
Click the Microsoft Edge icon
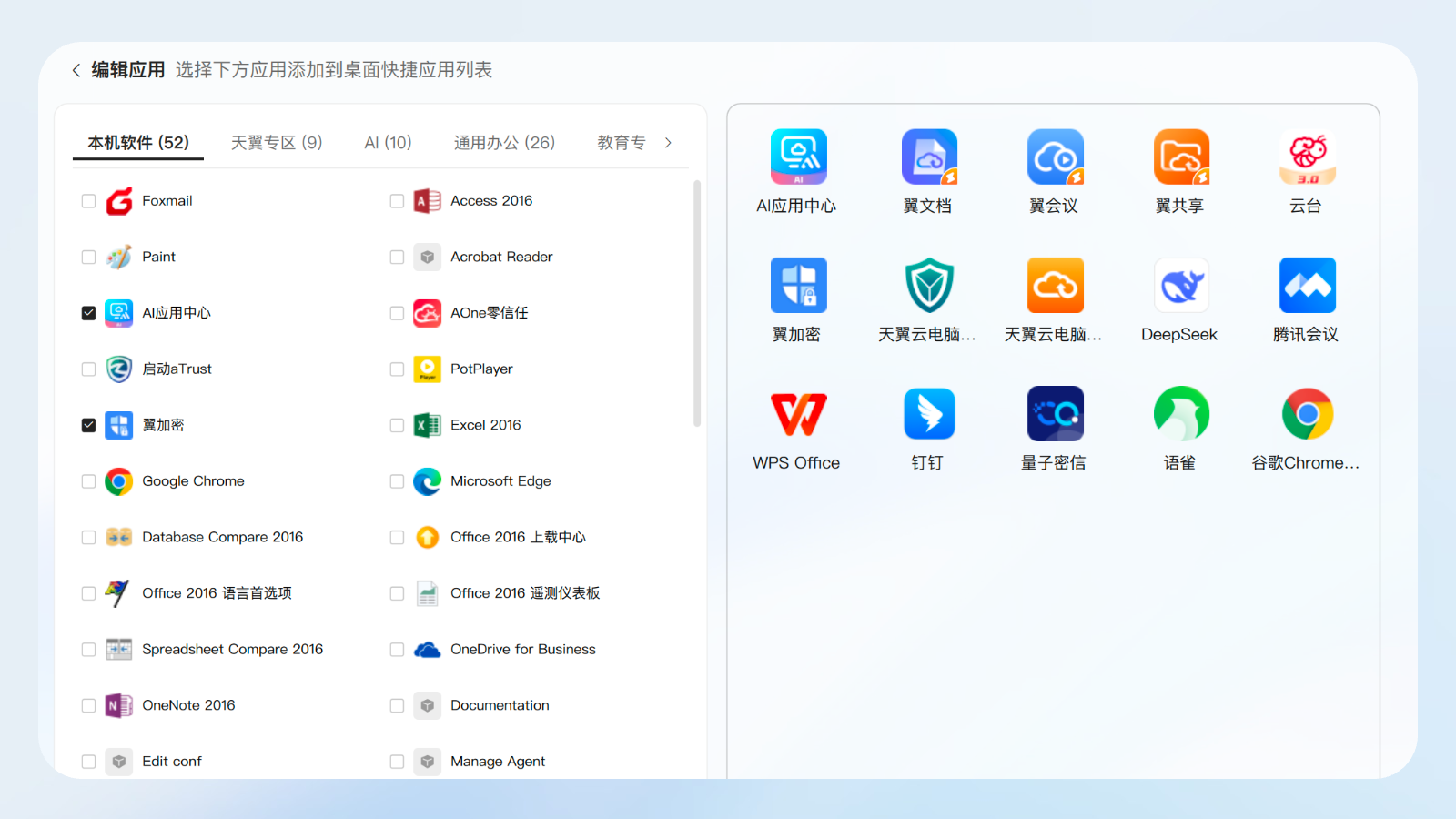pyautogui.click(x=428, y=481)
